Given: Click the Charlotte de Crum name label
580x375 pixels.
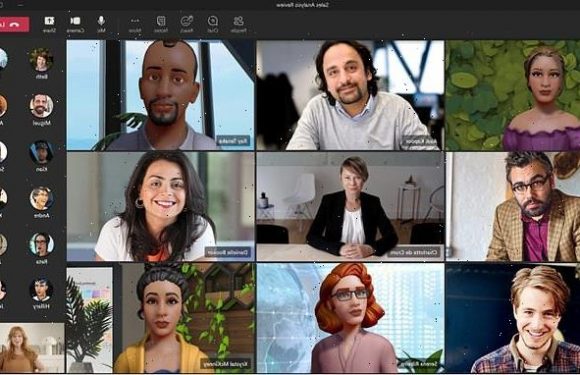Looking at the screenshot, I should 414,253.
